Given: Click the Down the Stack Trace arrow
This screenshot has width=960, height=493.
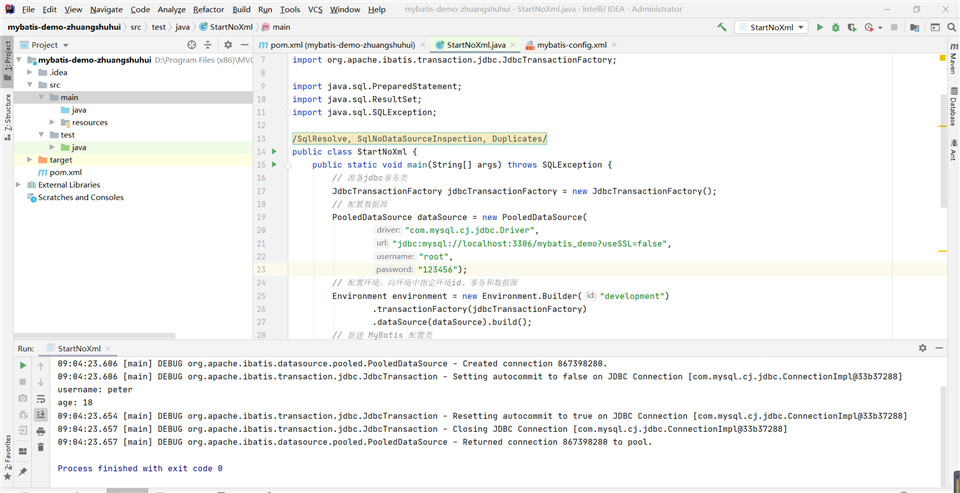Looking at the screenshot, I should click(x=40, y=382).
